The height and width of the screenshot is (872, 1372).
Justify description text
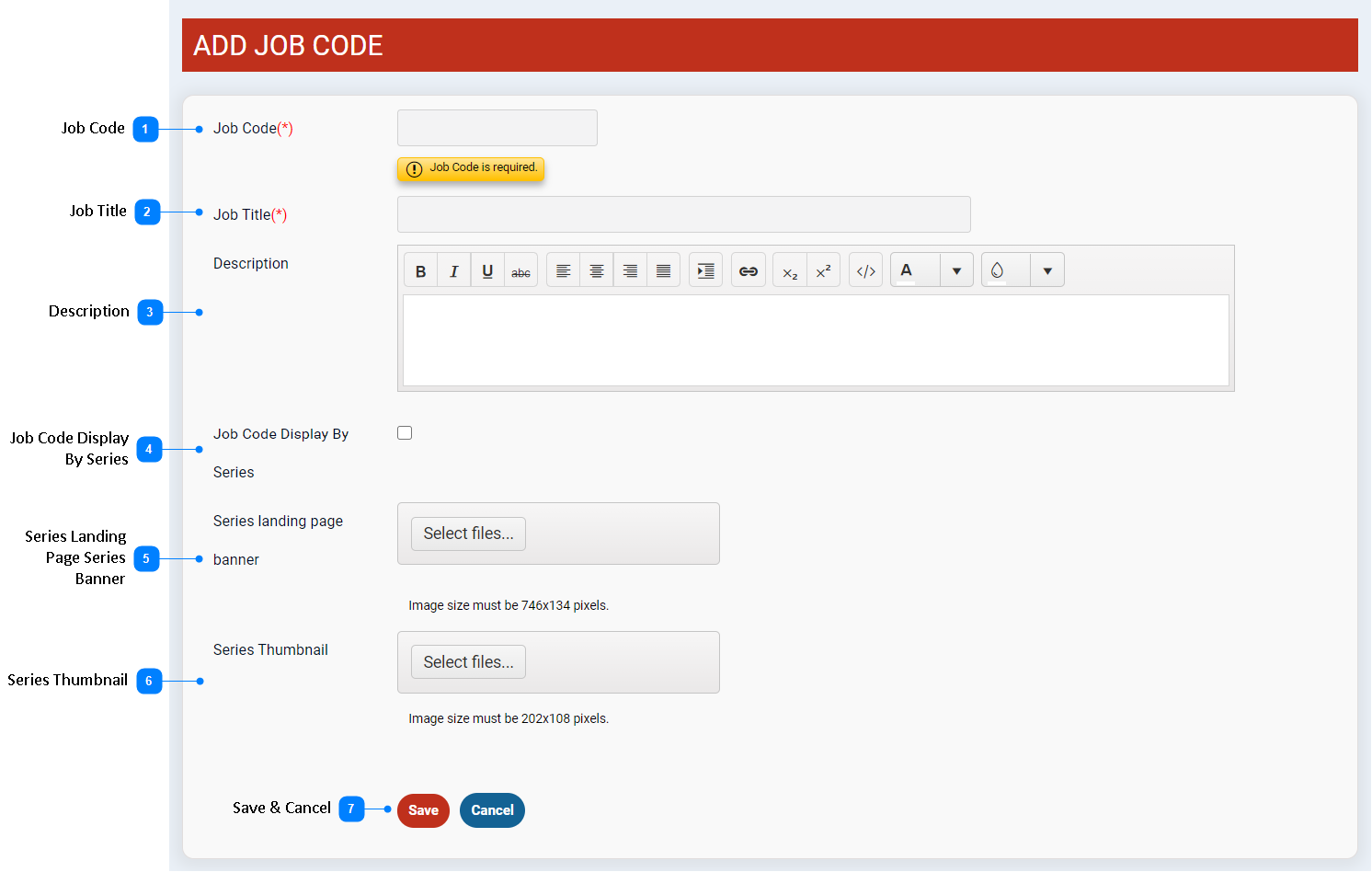click(x=663, y=270)
